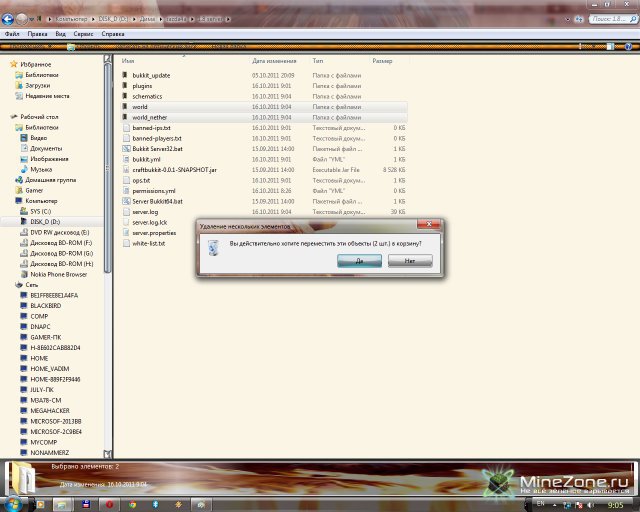Sort files by the Имя column header
The width and height of the screenshot is (640, 512).
(x=128, y=61)
